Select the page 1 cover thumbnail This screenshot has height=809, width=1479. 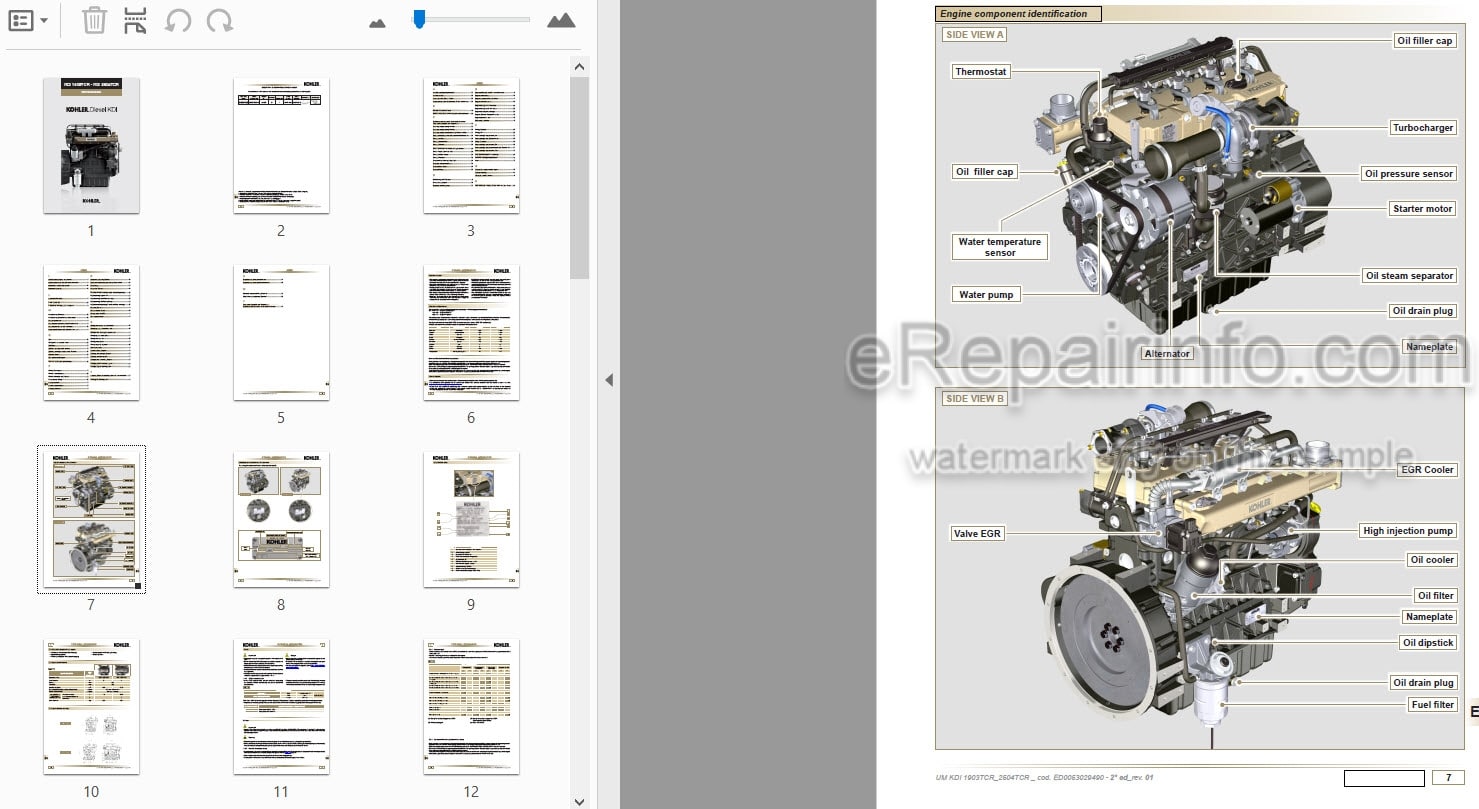click(91, 146)
